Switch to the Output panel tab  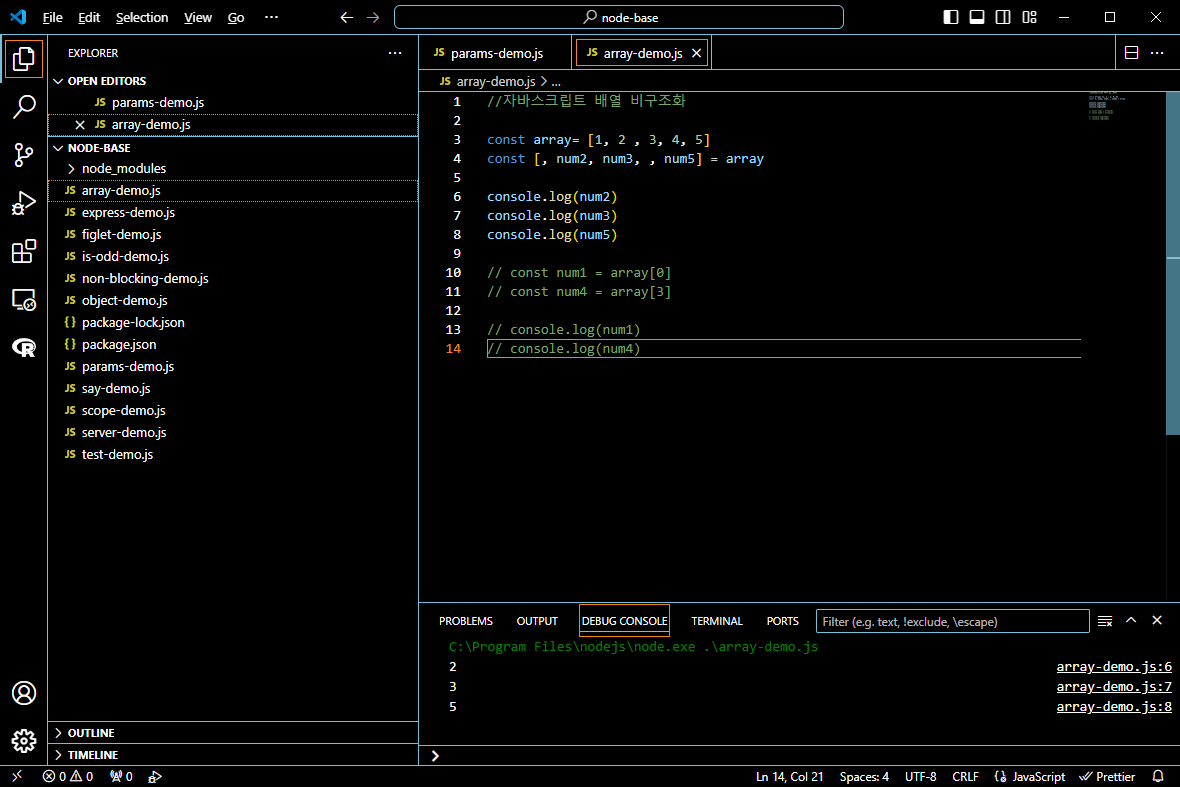(537, 621)
